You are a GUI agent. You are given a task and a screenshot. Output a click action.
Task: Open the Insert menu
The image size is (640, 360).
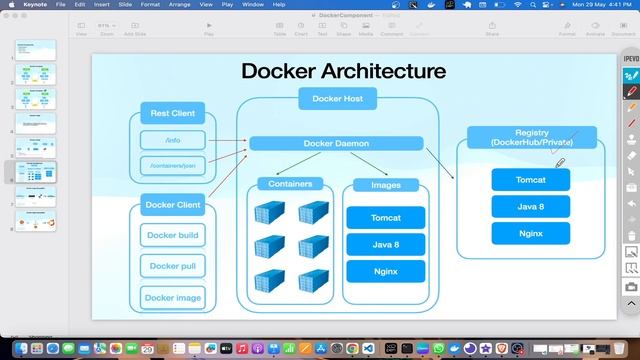(x=102, y=4)
